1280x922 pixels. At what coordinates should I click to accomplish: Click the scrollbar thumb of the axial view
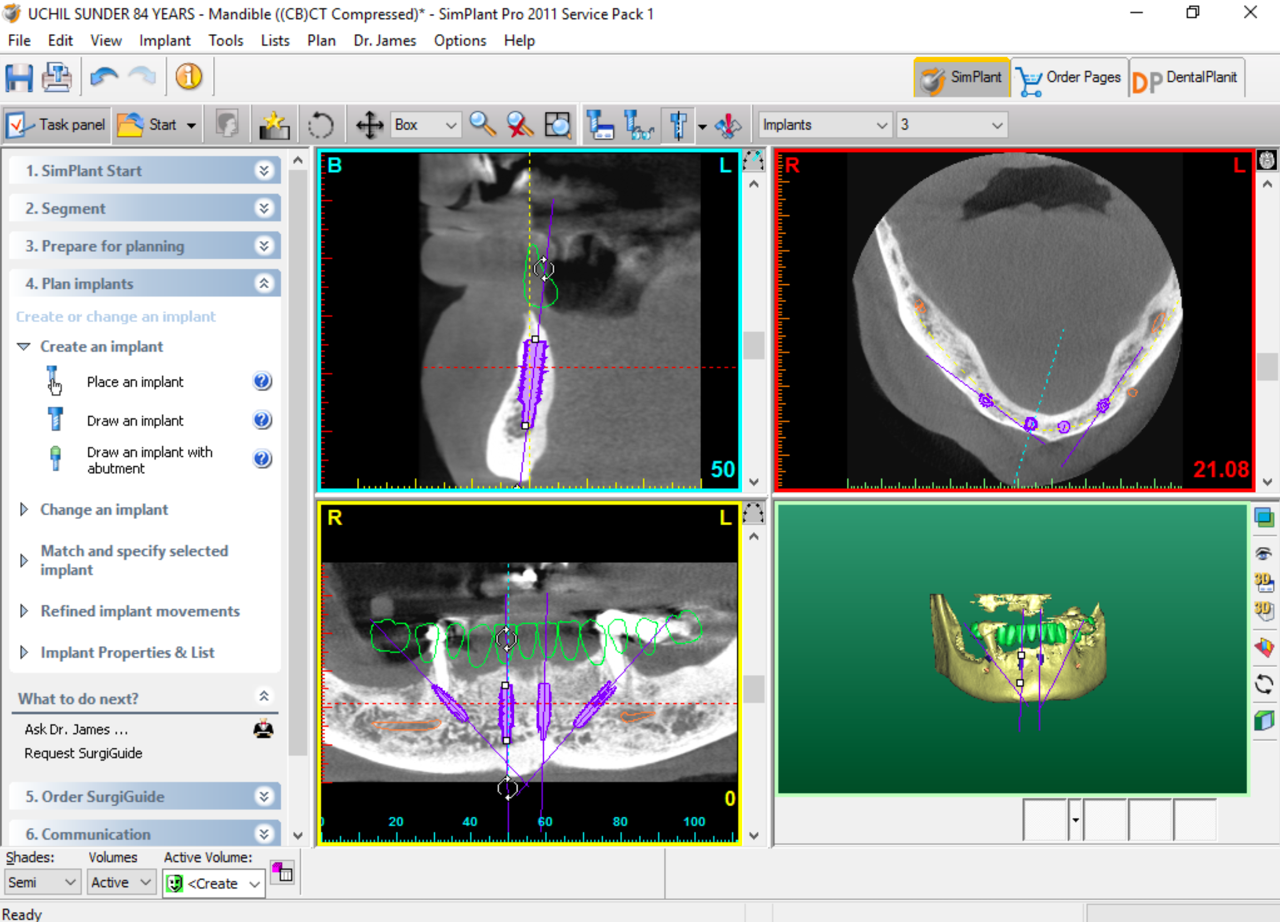point(1266,367)
